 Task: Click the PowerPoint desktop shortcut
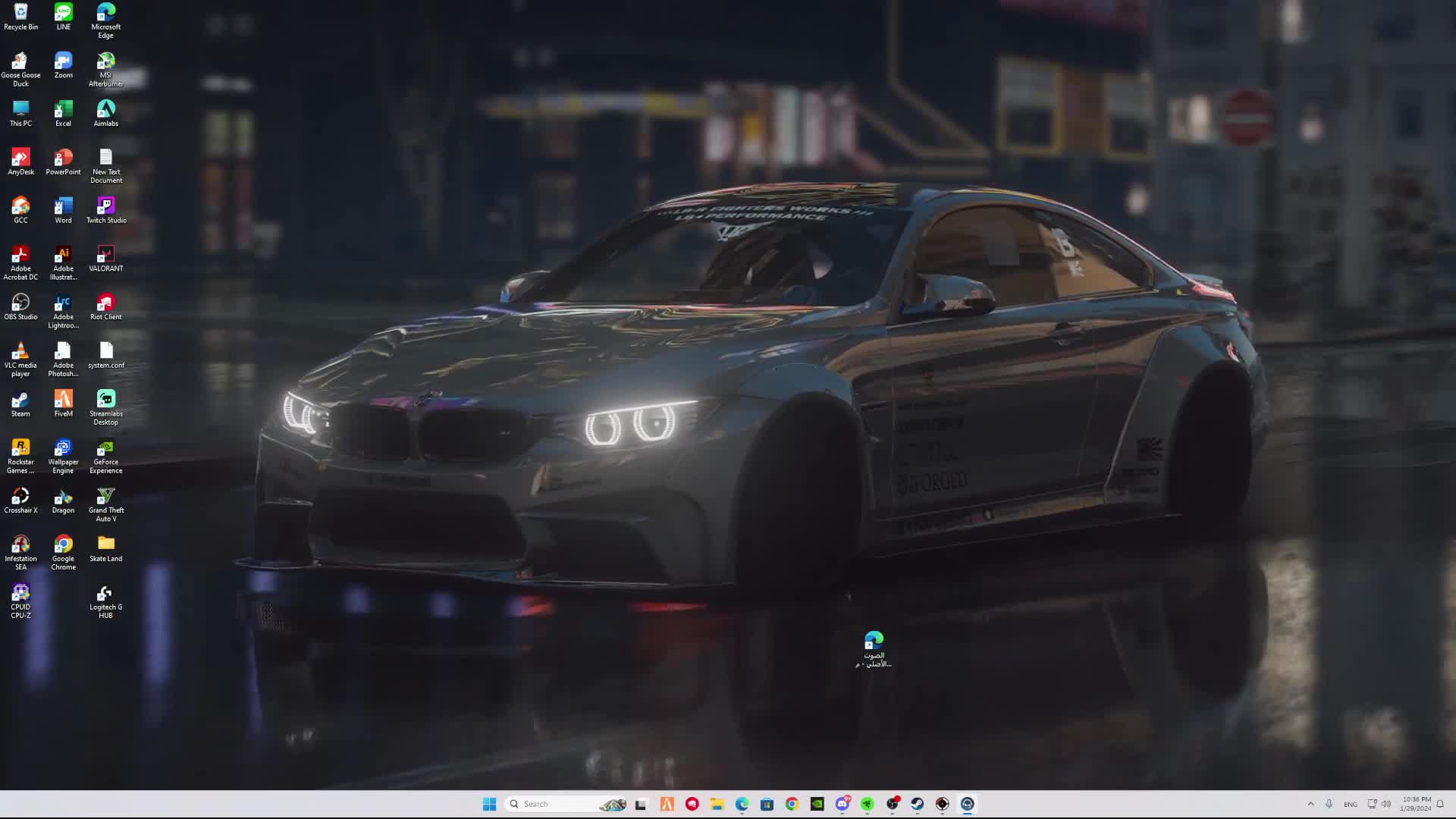pyautogui.click(x=63, y=162)
